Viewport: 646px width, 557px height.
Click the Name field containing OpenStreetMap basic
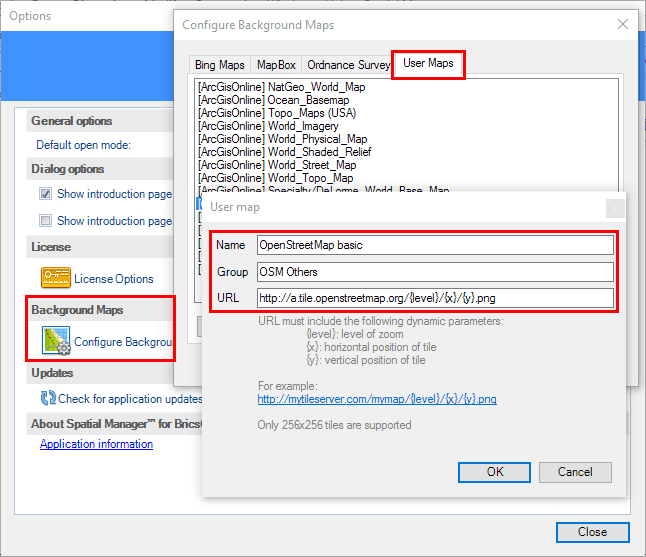click(x=435, y=245)
